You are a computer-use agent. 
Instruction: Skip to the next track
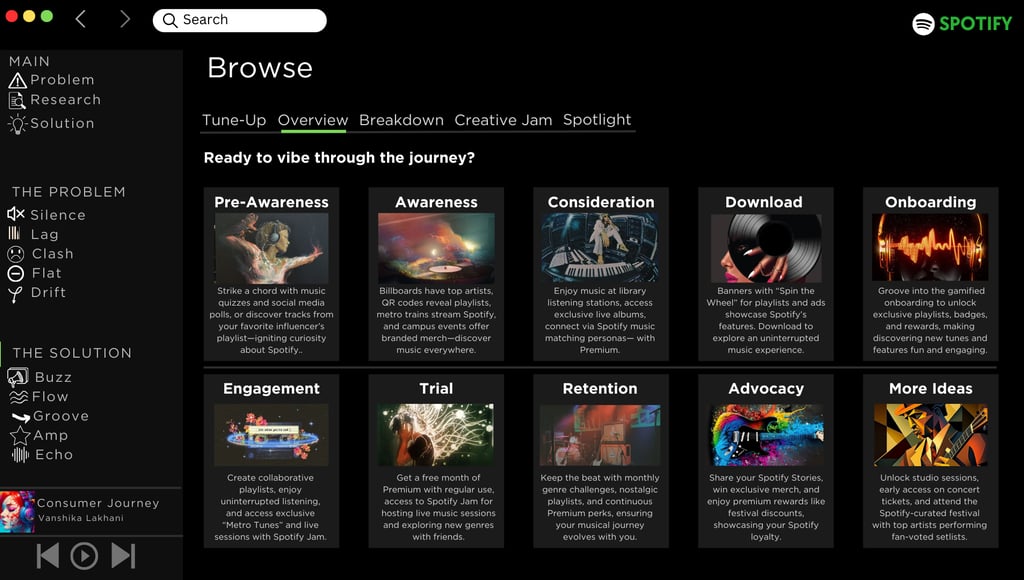(x=123, y=556)
